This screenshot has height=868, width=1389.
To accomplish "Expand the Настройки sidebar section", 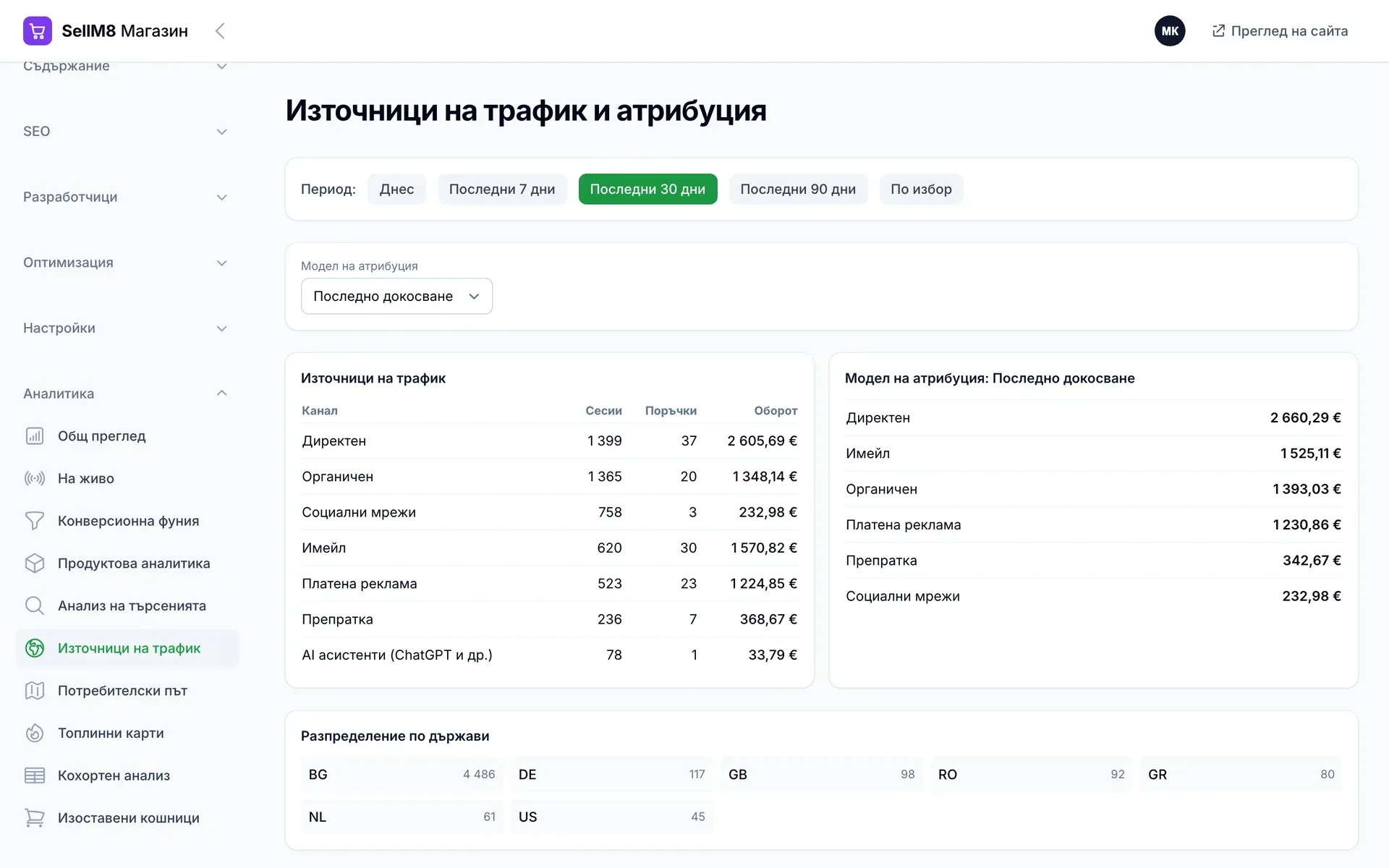I will pos(126,328).
